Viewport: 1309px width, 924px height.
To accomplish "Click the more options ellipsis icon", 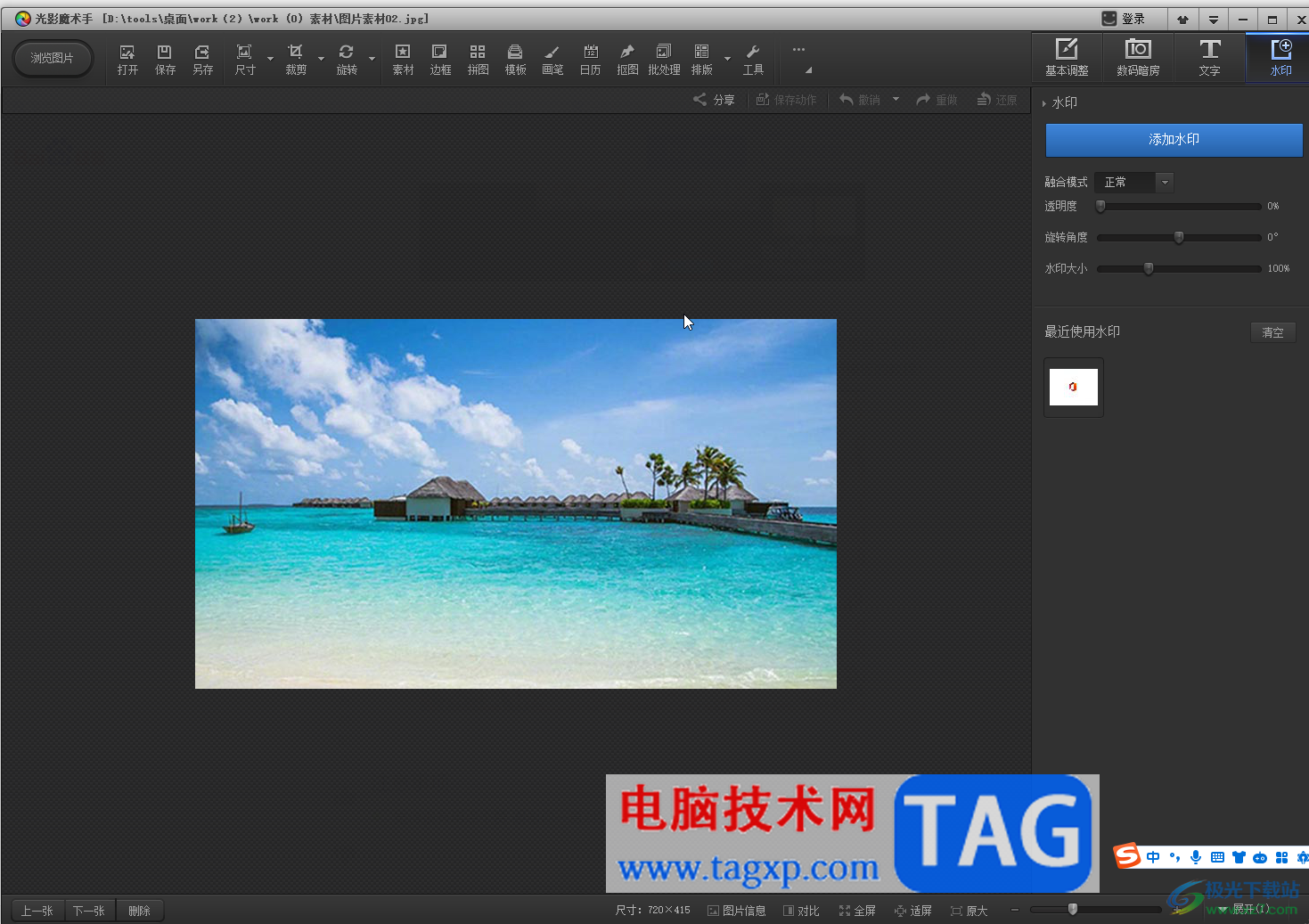I will pos(798,50).
